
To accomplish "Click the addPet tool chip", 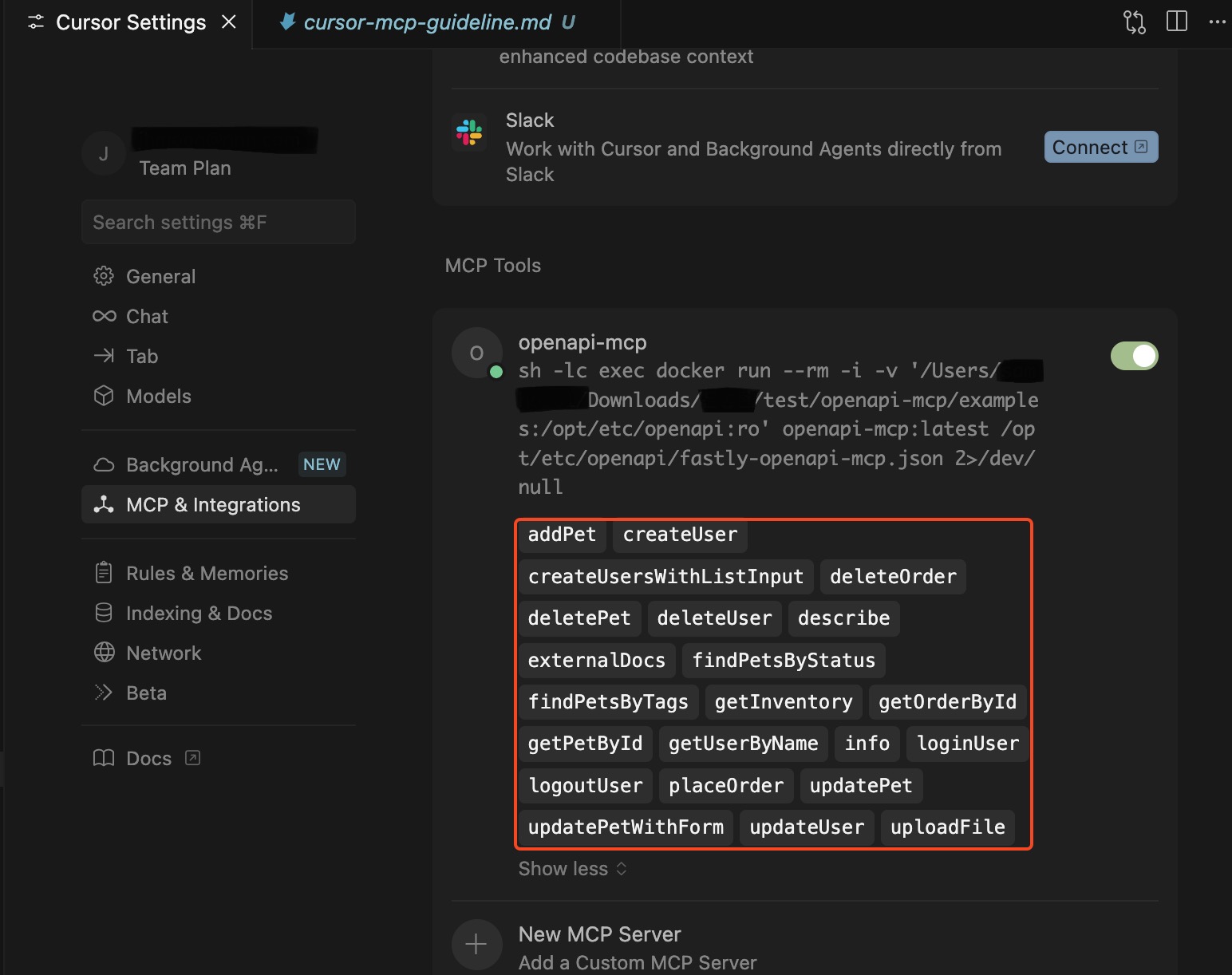I will point(563,535).
